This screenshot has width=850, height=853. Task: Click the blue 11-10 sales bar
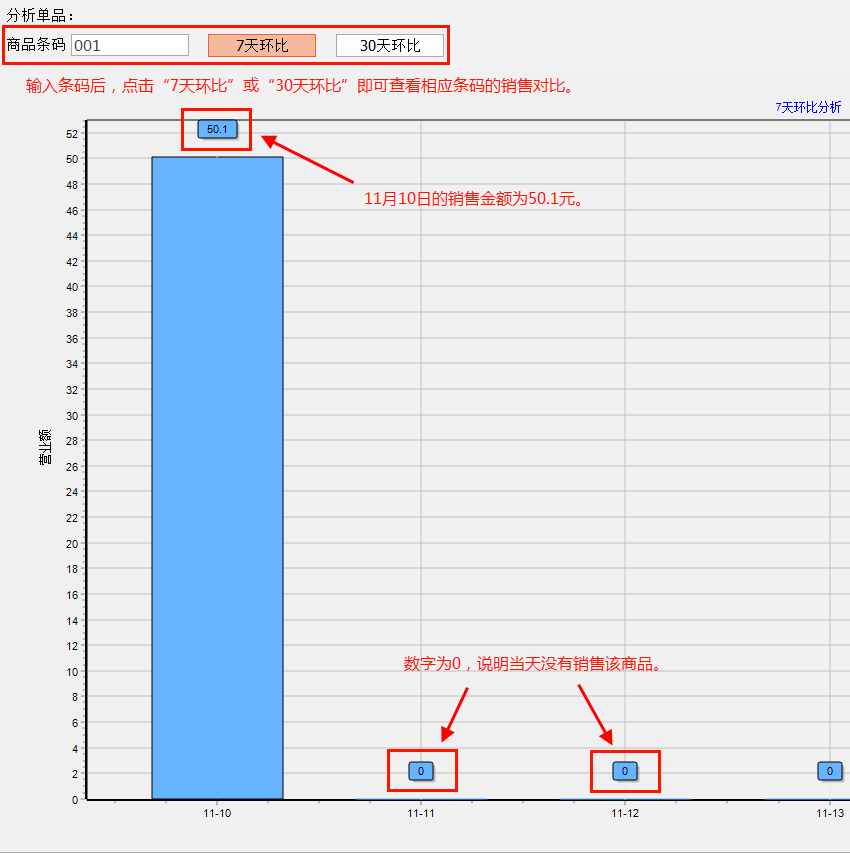click(217, 478)
